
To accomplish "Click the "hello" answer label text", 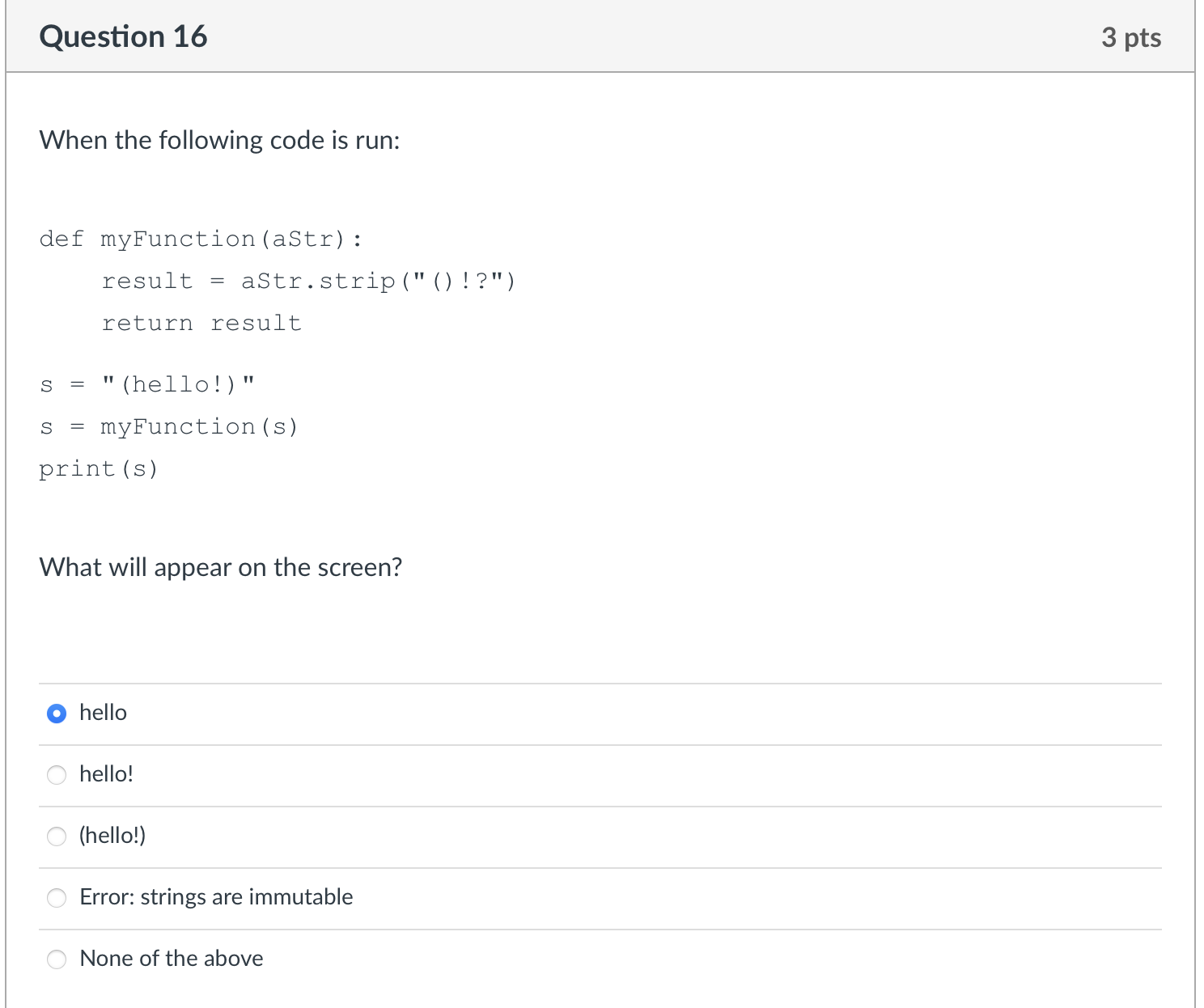I will tap(103, 713).
